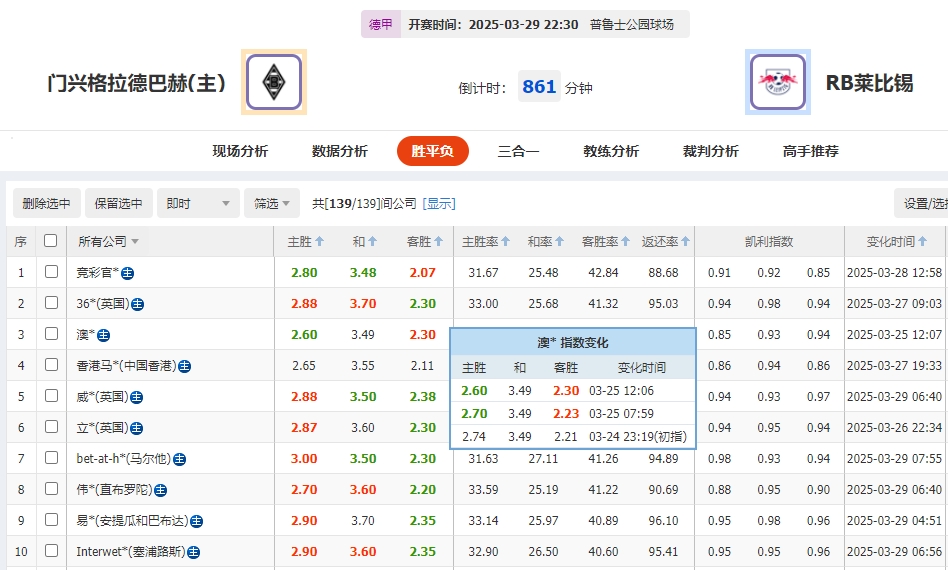948x570 pixels.
Task: Switch to the 数据分析 tab
Action: (340, 151)
